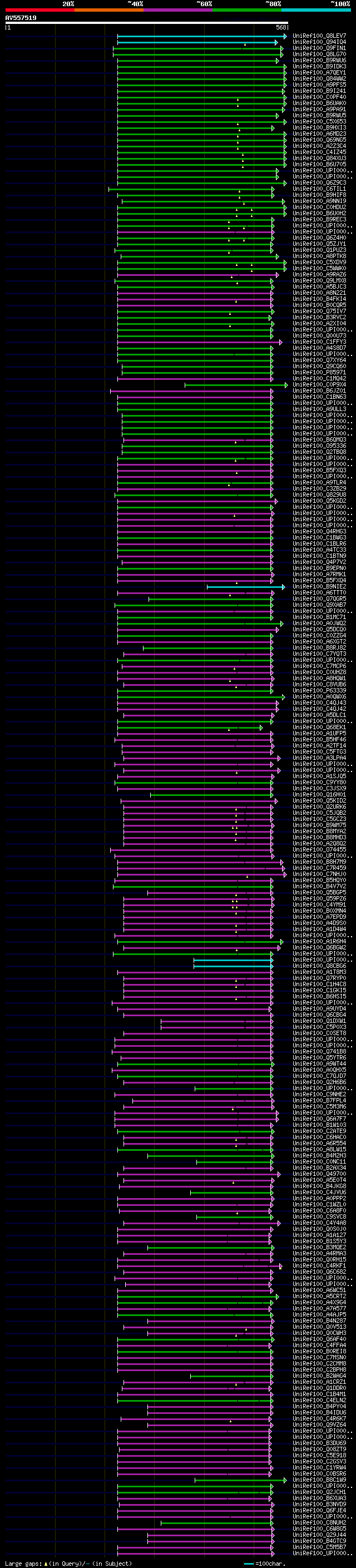This screenshot has width=356, height=1568.
Task: Click hit label UniRef100_O95336
Action: pos(319,446)
